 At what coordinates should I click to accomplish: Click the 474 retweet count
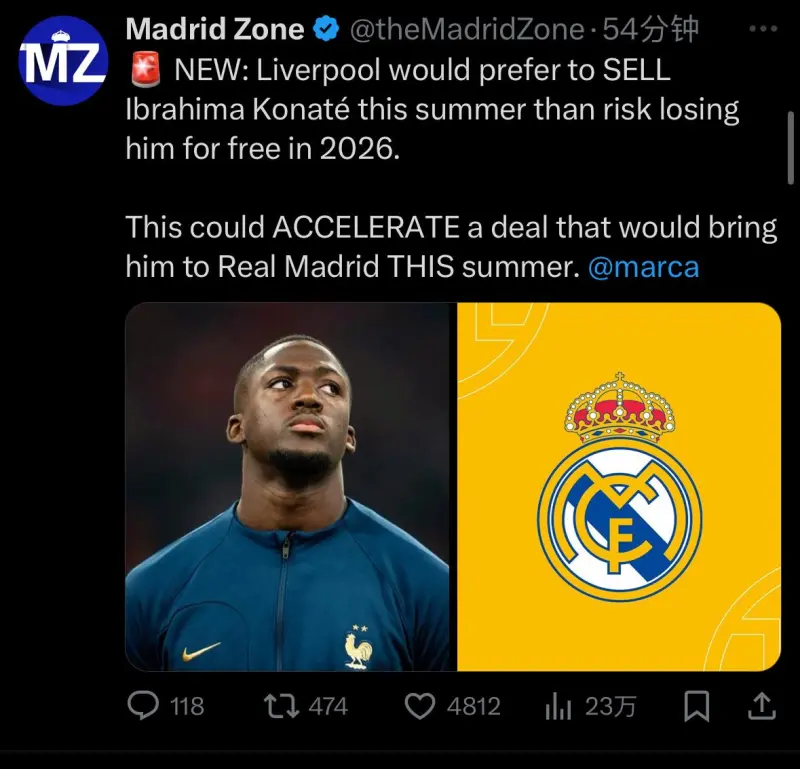(x=328, y=707)
